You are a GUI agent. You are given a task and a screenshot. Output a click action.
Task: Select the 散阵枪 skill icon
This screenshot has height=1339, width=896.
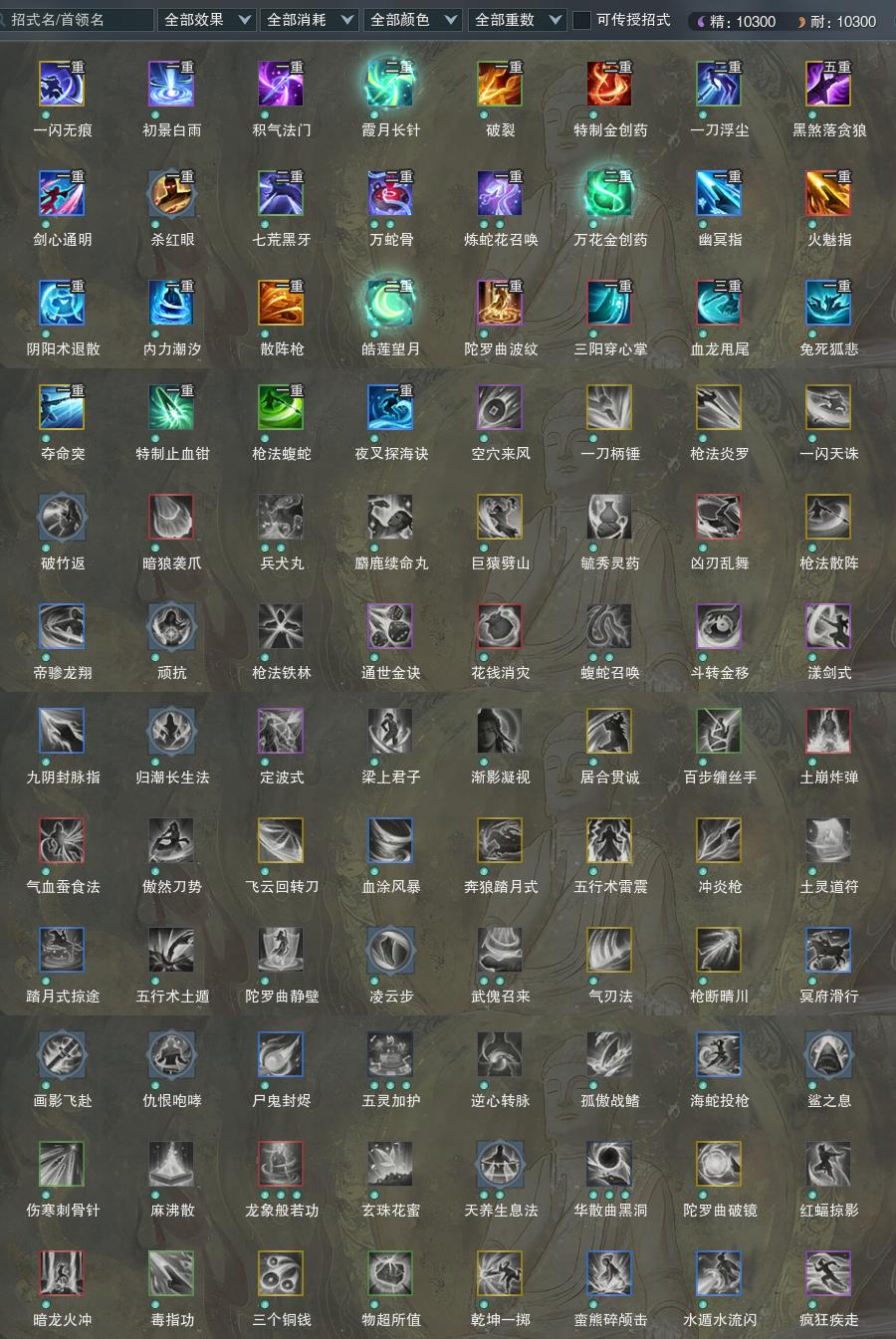click(x=282, y=303)
